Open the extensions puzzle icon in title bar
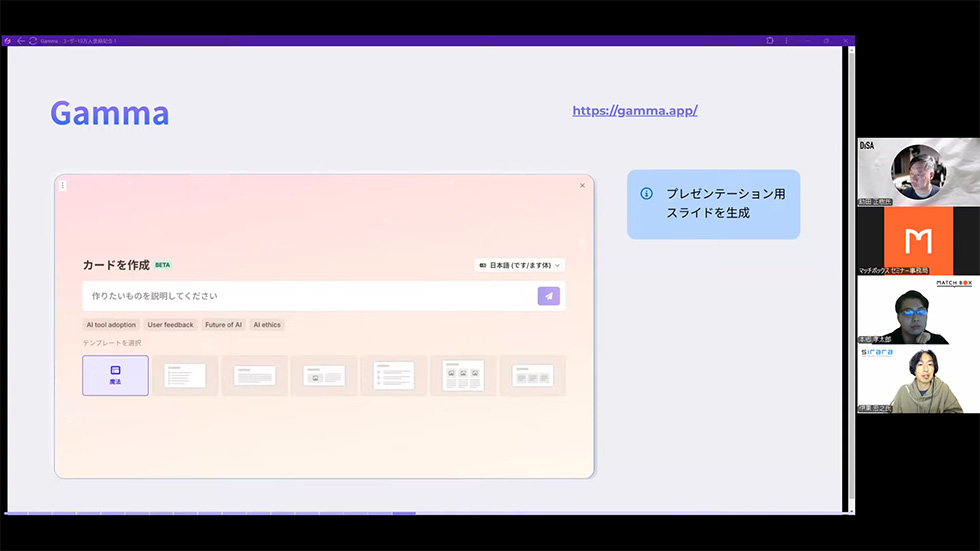The image size is (980, 551). 770,41
